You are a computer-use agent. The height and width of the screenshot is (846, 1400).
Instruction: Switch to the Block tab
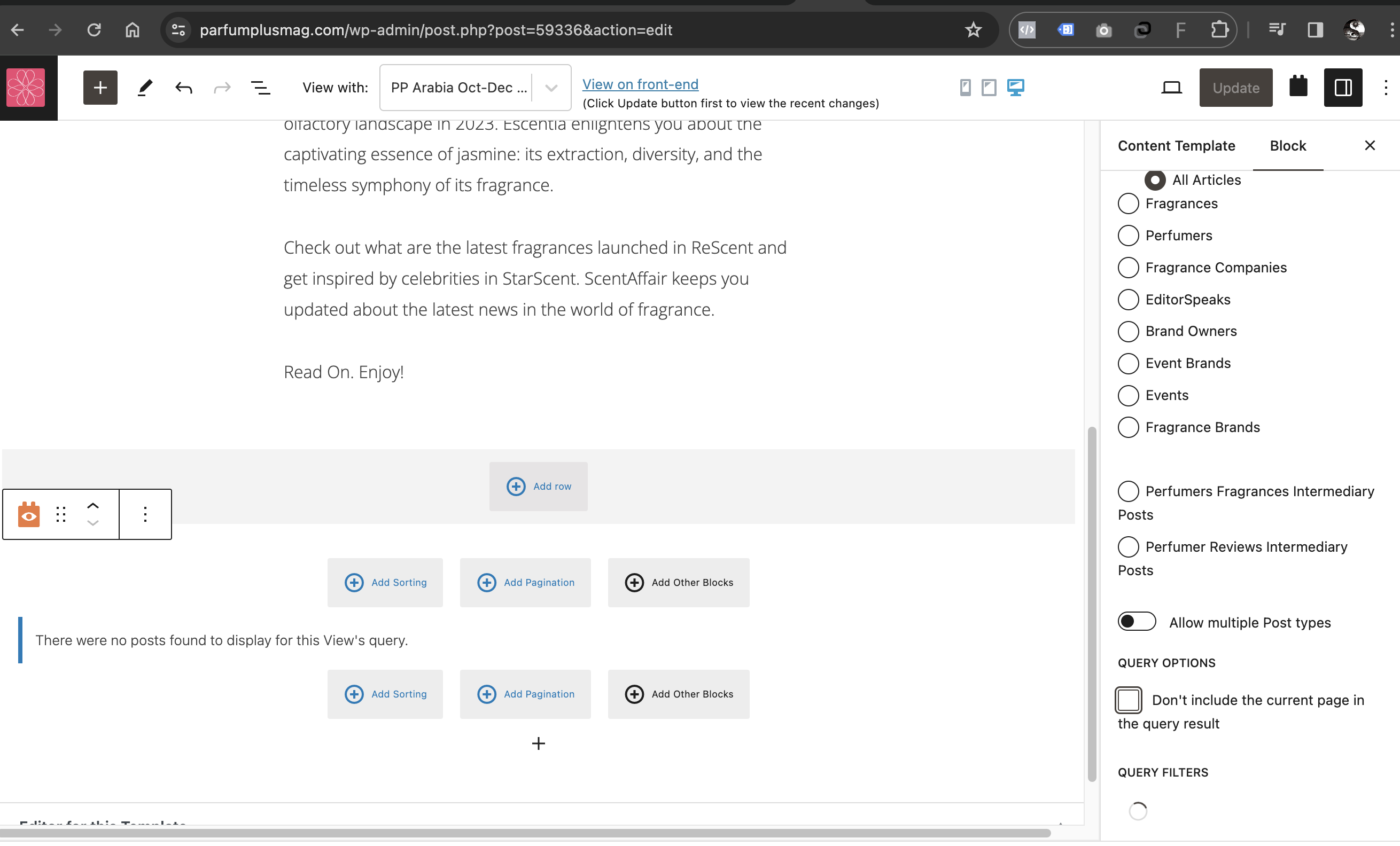click(x=1287, y=146)
